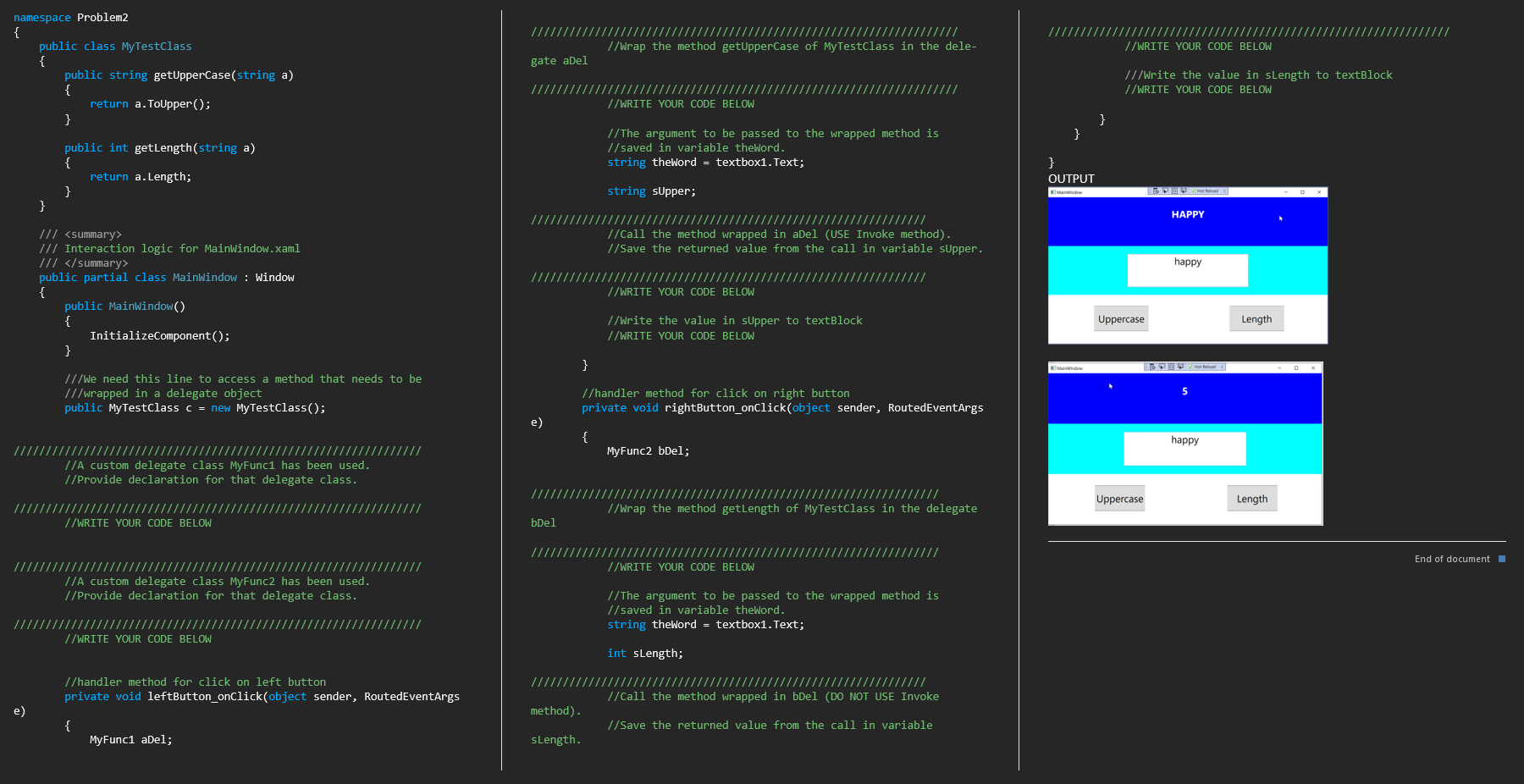Viewport: 1524px width, 784px height.
Task: Click the happy text input box
Action: pyautogui.click(x=1186, y=270)
